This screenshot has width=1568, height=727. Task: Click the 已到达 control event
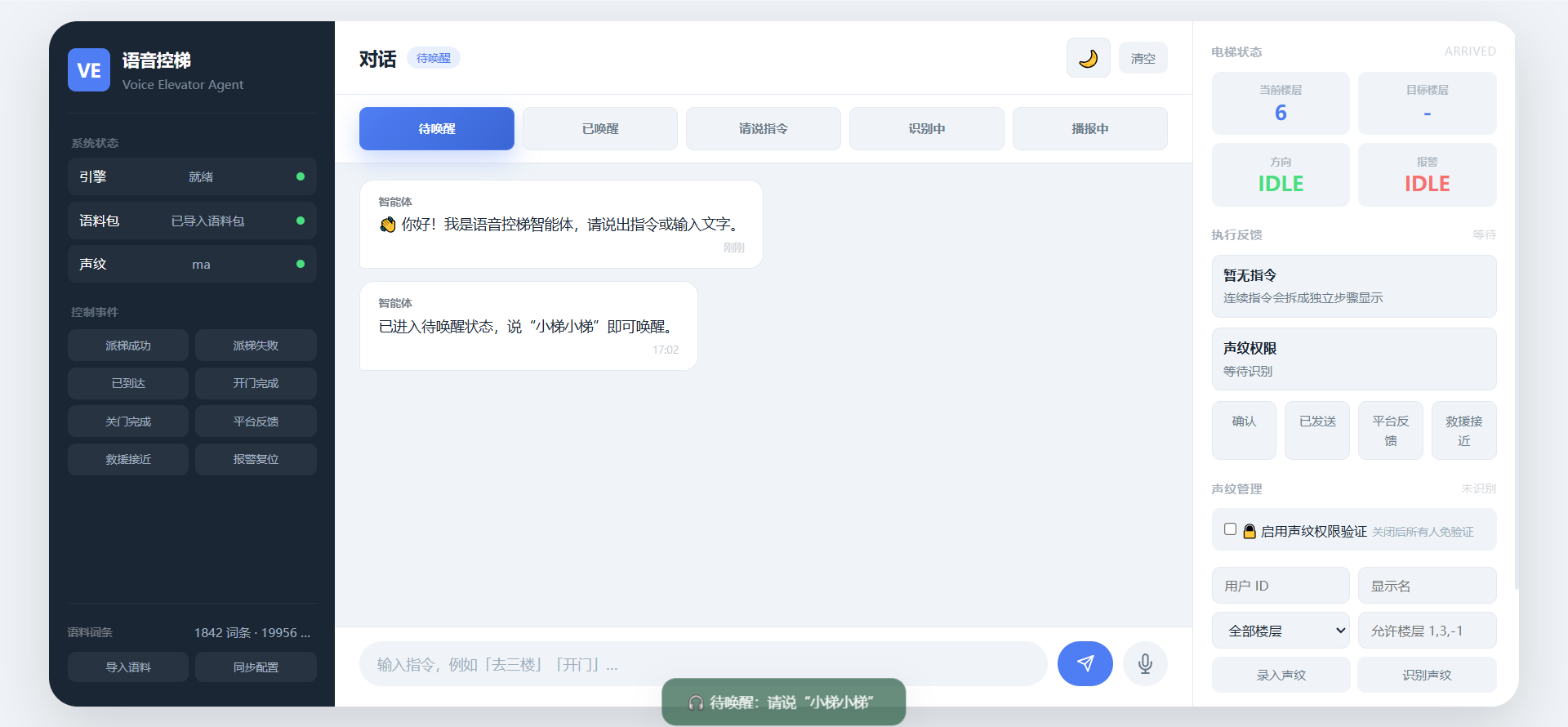click(128, 383)
